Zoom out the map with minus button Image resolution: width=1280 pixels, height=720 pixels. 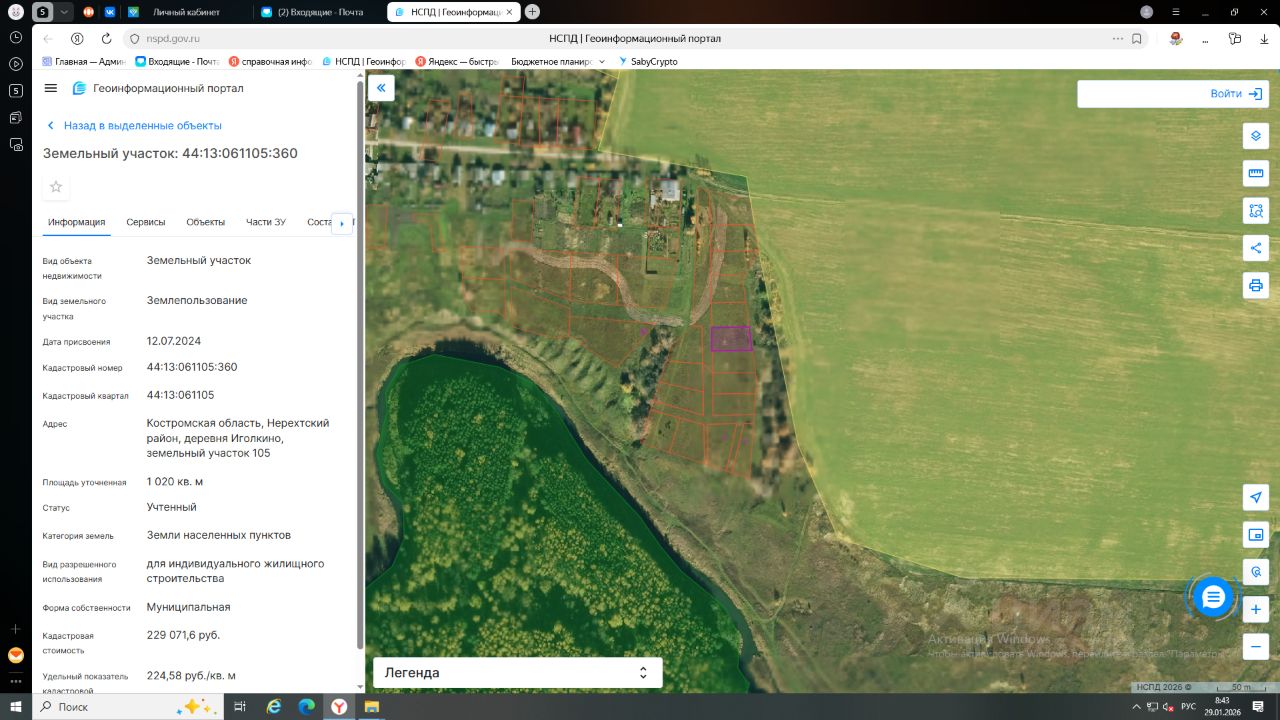click(1256, 646)
